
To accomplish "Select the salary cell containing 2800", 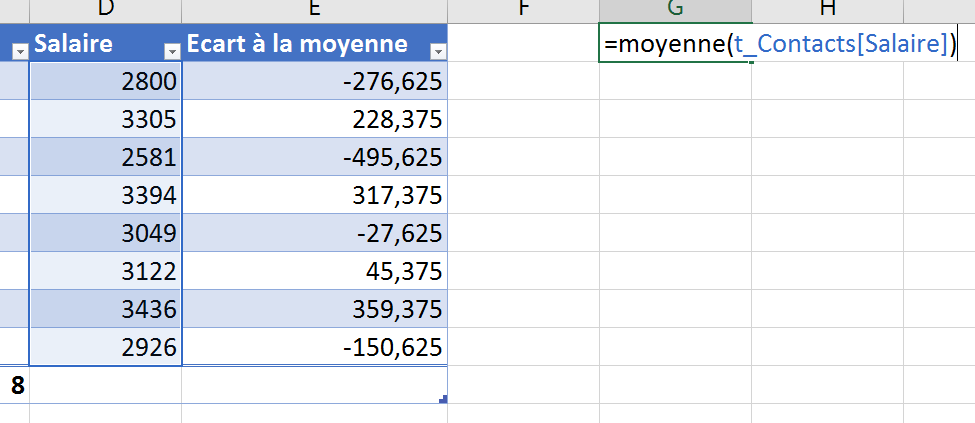I will [x=106, y=81].
